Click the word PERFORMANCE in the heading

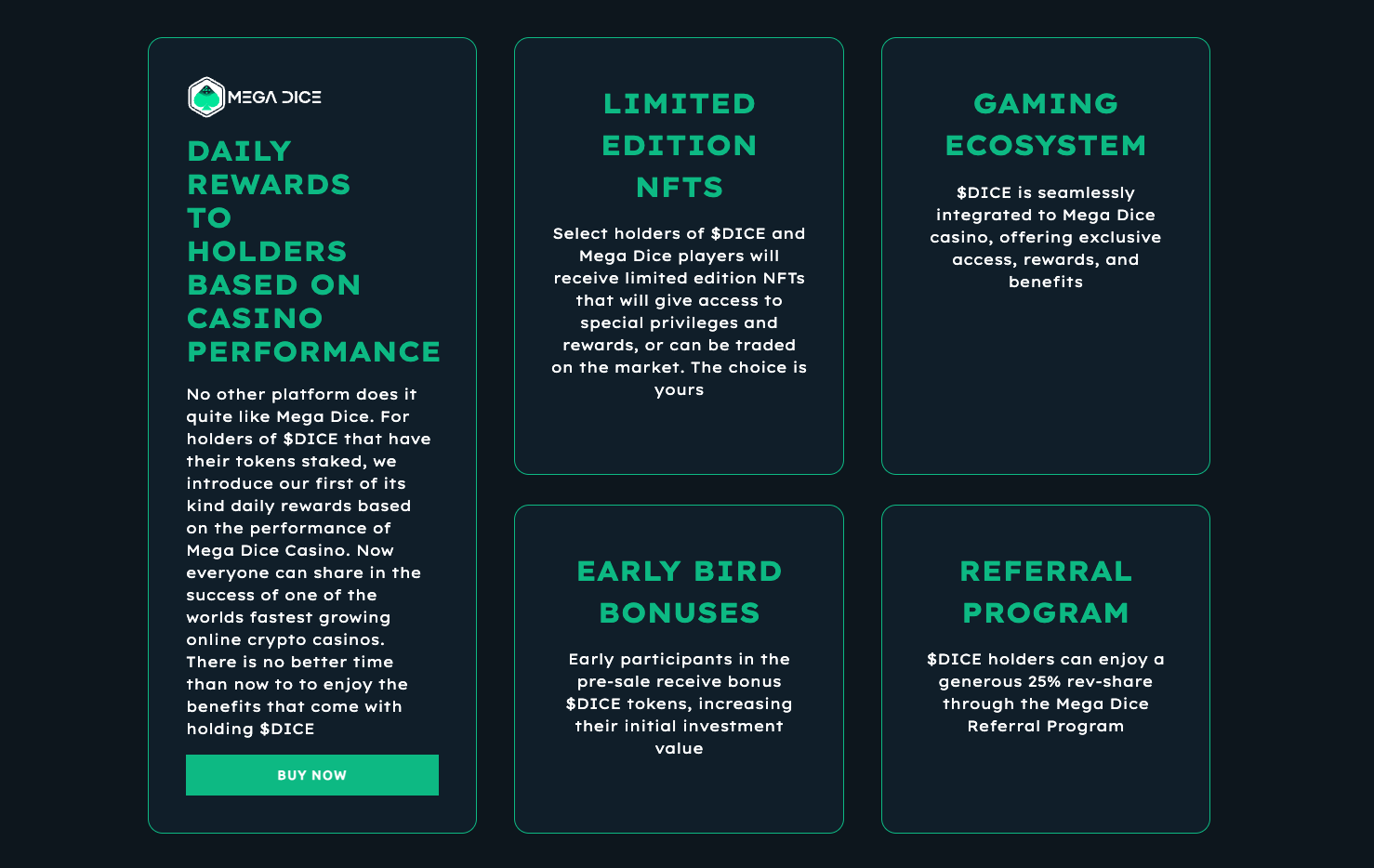(x=313, y=352)
